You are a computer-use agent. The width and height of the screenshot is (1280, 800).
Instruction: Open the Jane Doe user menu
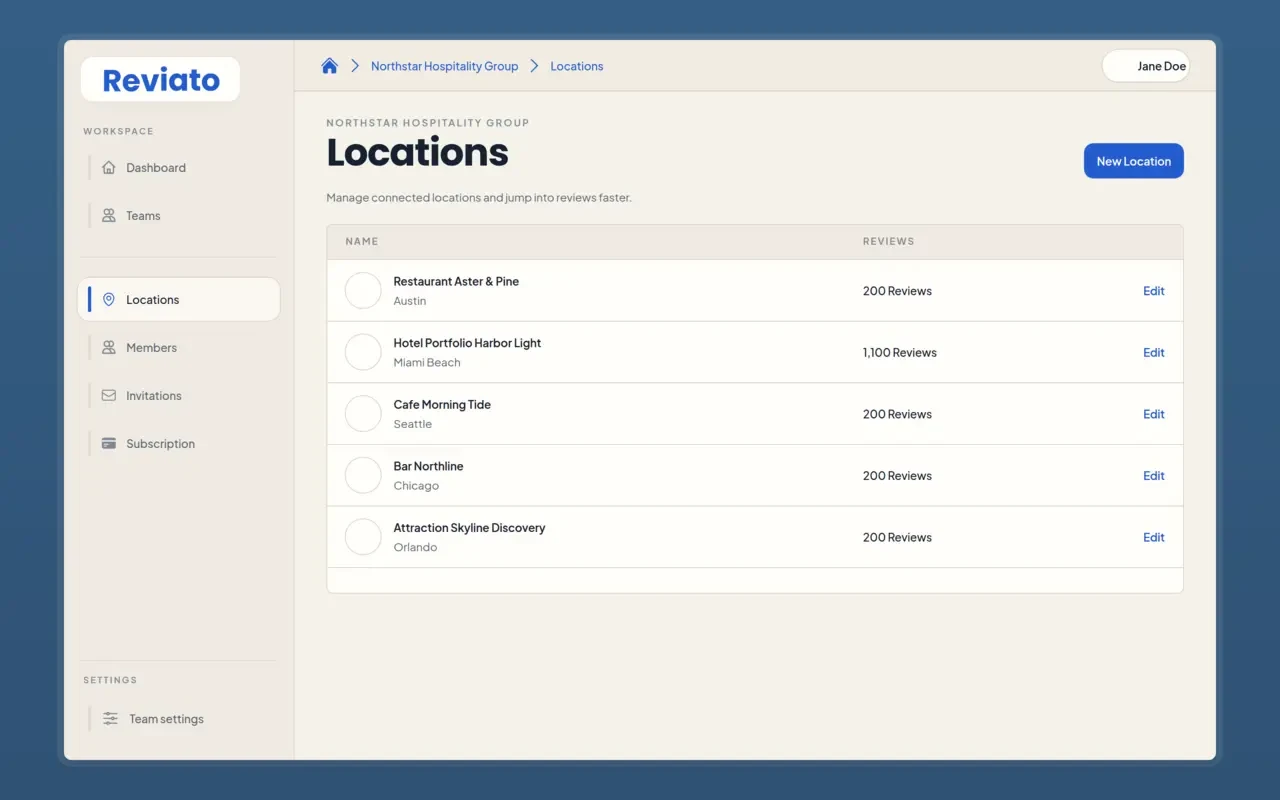pos(1146,66)
